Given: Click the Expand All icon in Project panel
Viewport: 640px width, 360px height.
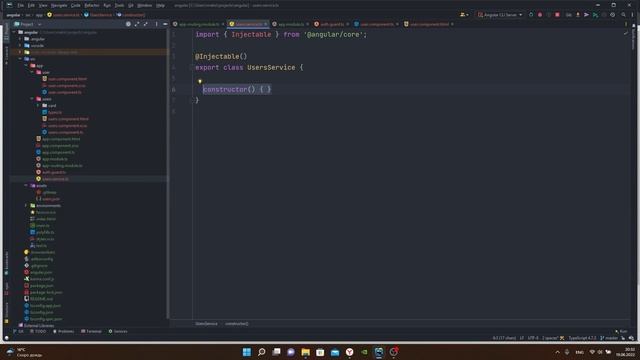Looking at the screenshot, I should tap(137, 24).
